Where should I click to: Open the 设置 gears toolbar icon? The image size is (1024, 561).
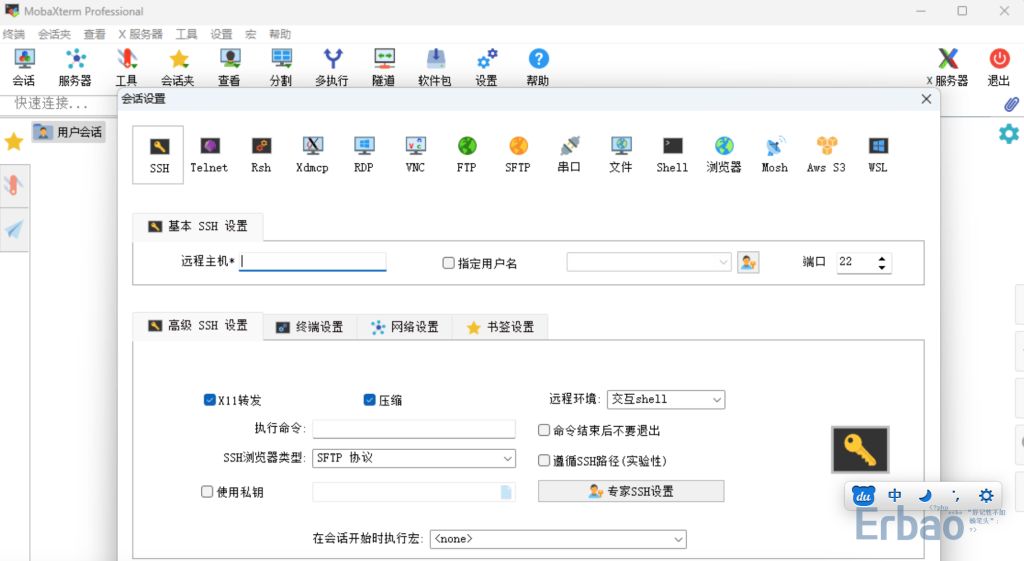(487, 67)
